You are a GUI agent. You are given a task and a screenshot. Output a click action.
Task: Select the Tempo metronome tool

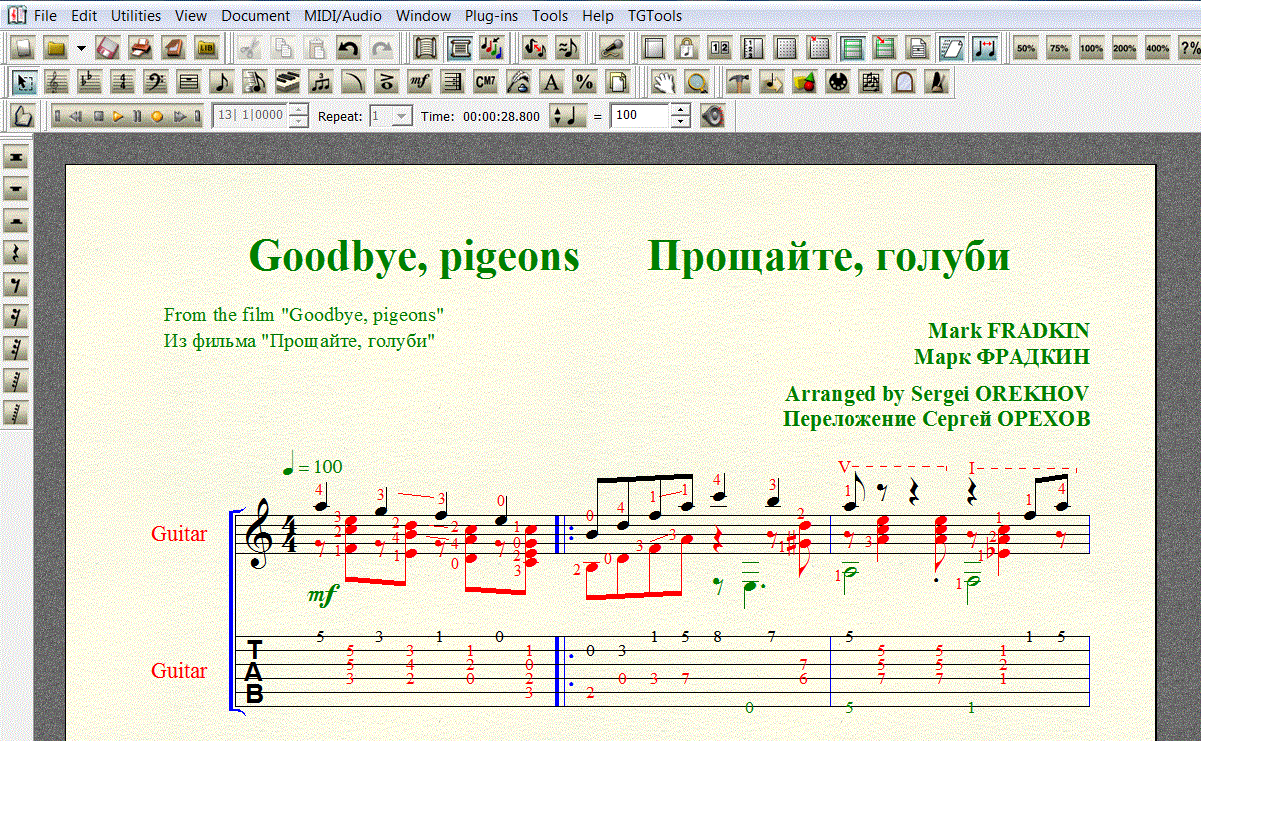[936, 81]
